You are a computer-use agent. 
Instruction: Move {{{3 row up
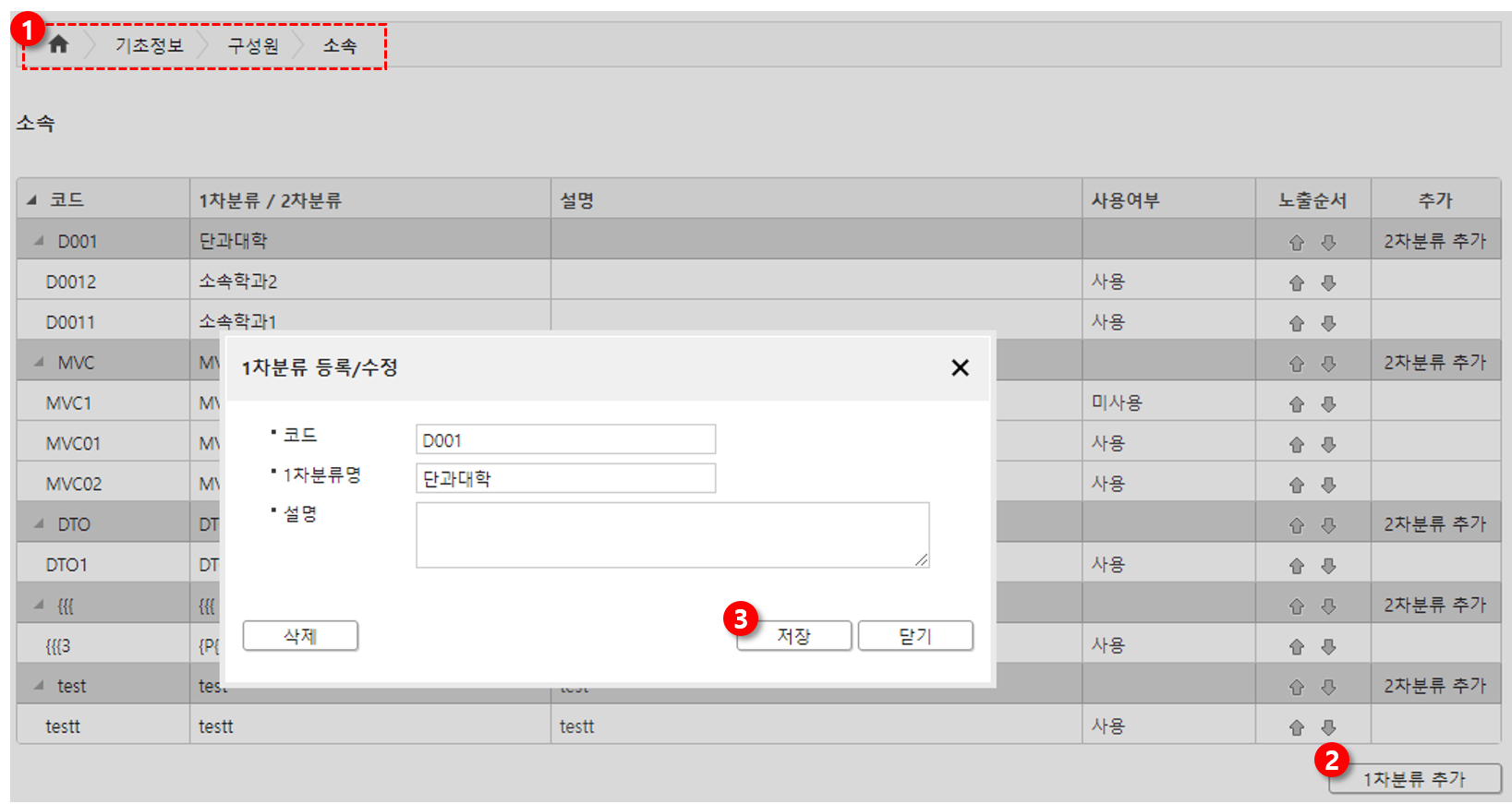1297,647
